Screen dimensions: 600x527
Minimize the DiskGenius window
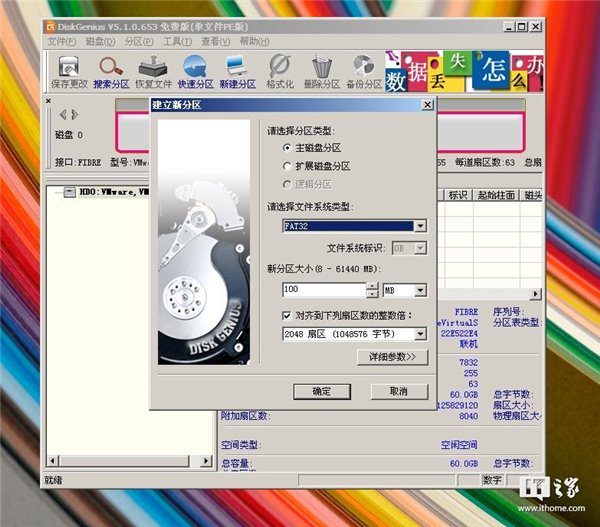[508, 27]
